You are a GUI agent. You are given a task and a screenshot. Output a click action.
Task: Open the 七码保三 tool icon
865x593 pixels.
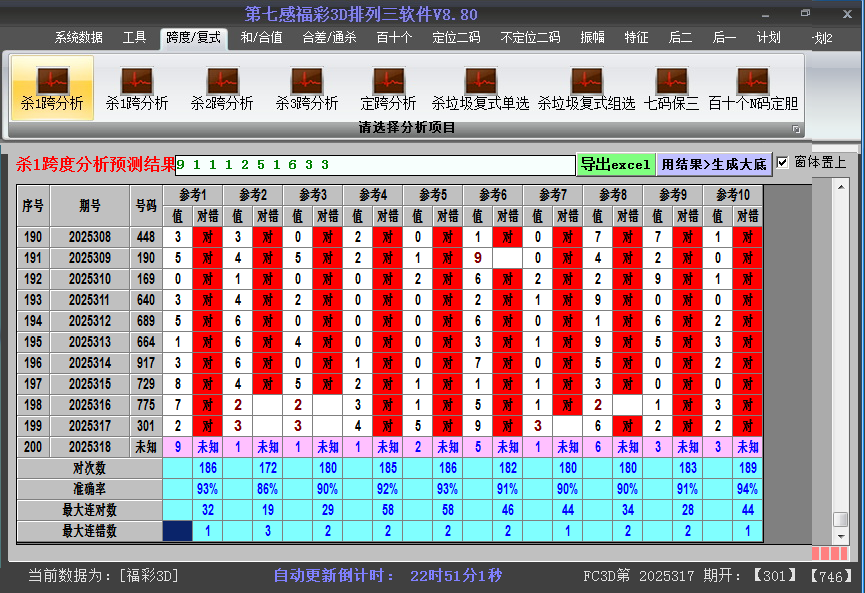click(x=671, y=88)
